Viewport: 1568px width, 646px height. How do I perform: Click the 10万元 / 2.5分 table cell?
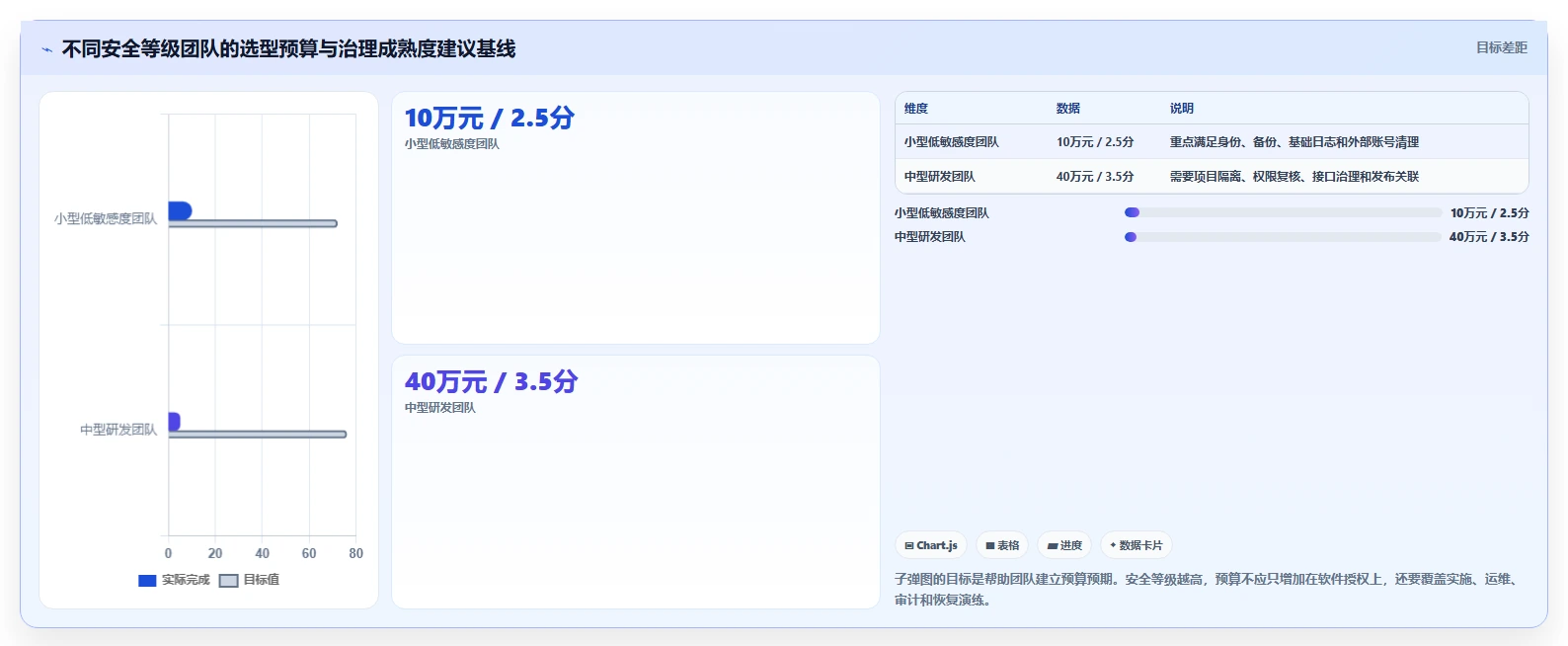pyautogui.click(x=1095, y=142)
